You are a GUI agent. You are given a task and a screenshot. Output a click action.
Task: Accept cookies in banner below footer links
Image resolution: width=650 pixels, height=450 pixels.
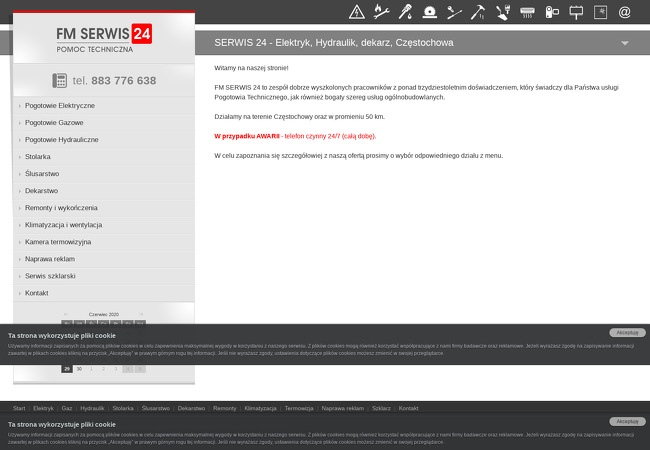click(x=627, y=421)
